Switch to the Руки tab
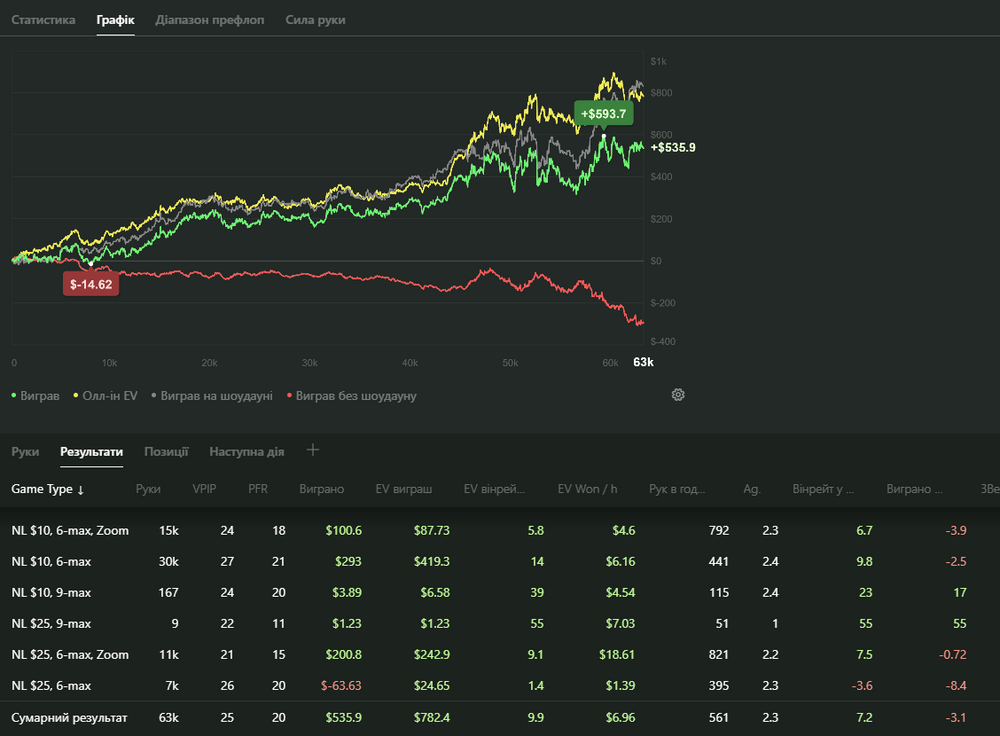 (x=25, y=452)
